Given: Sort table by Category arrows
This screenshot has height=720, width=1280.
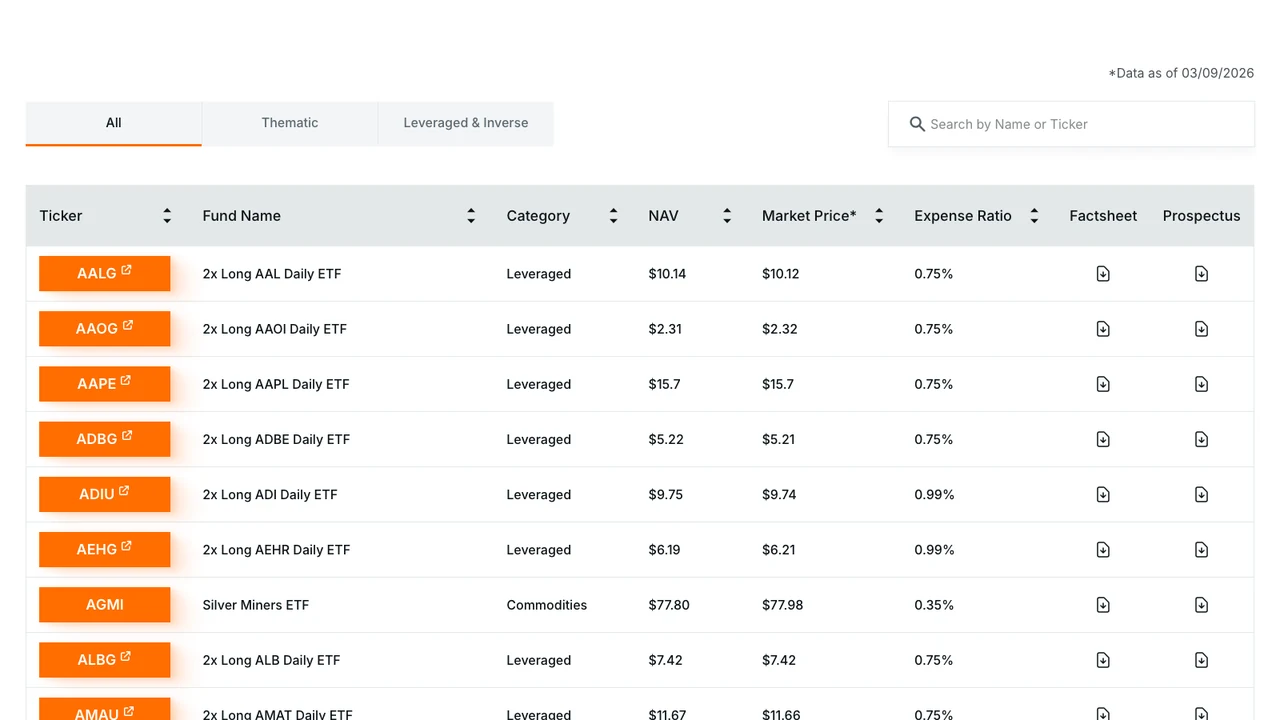Looking at the screenshot, I should point(613,216).
